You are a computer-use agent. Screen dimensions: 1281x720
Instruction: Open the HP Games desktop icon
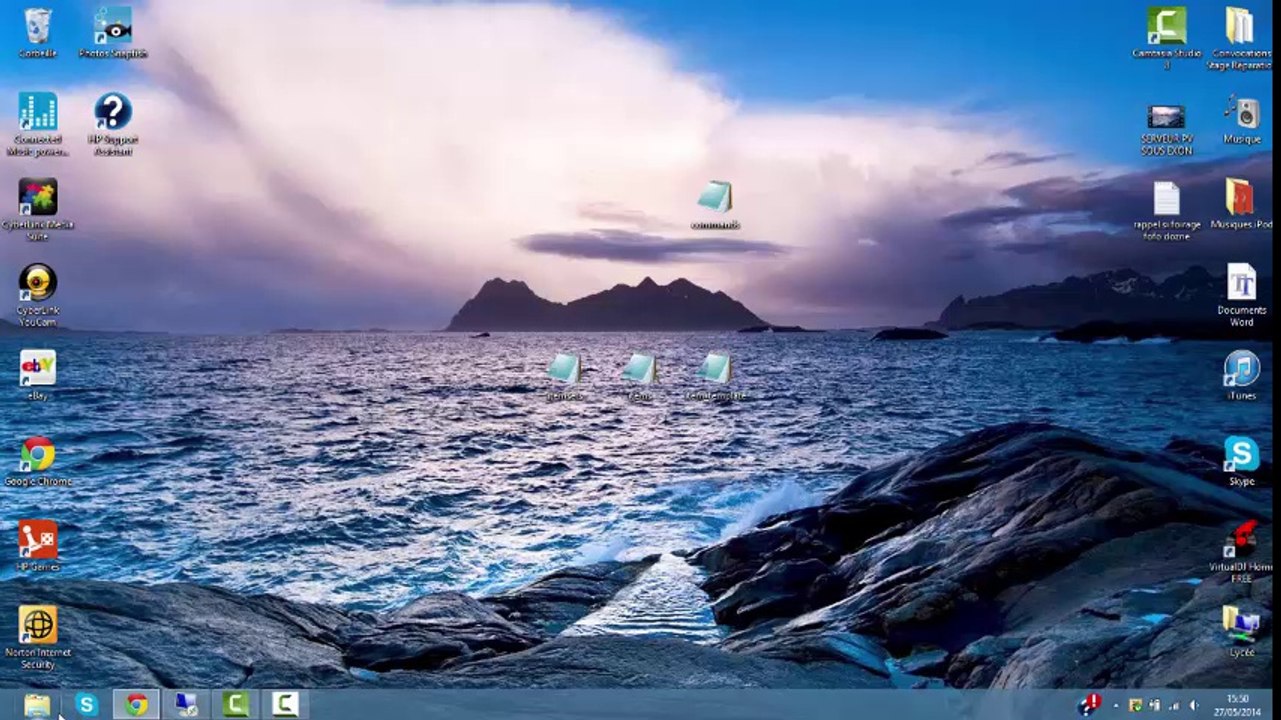tap(37, 547)
